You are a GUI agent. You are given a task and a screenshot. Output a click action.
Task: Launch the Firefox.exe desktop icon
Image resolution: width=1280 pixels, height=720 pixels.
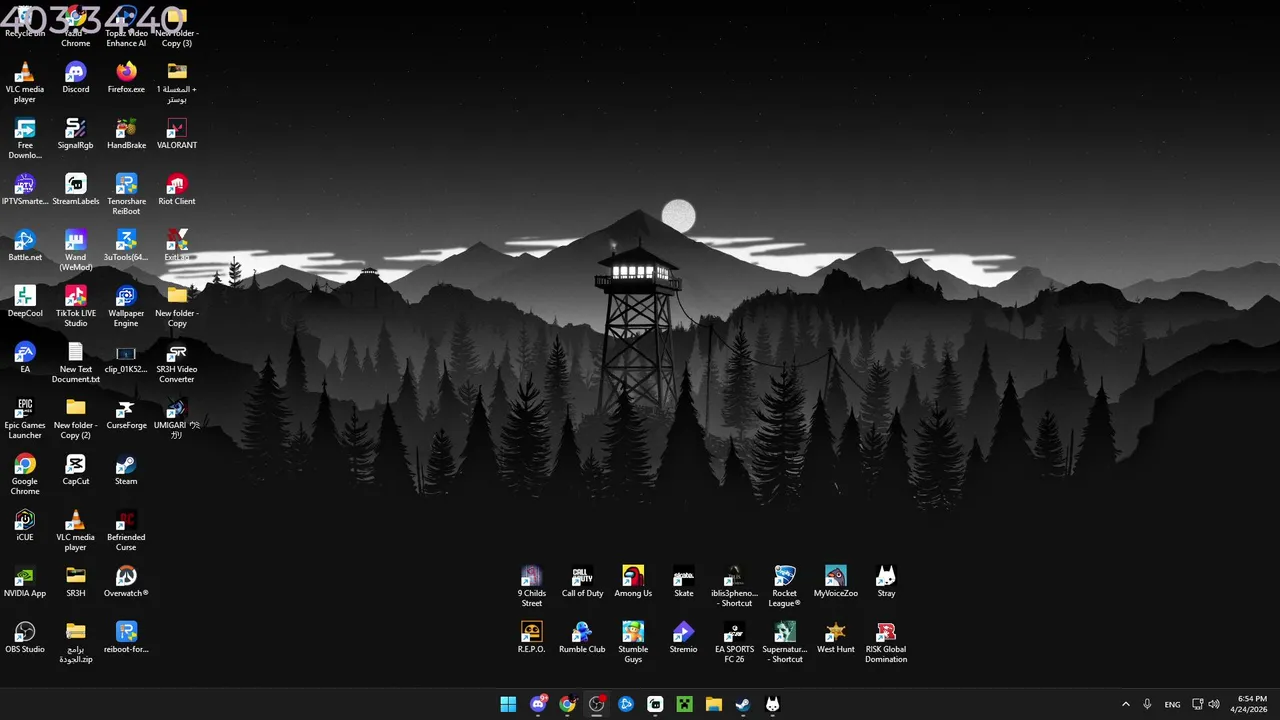click(126, 78)
